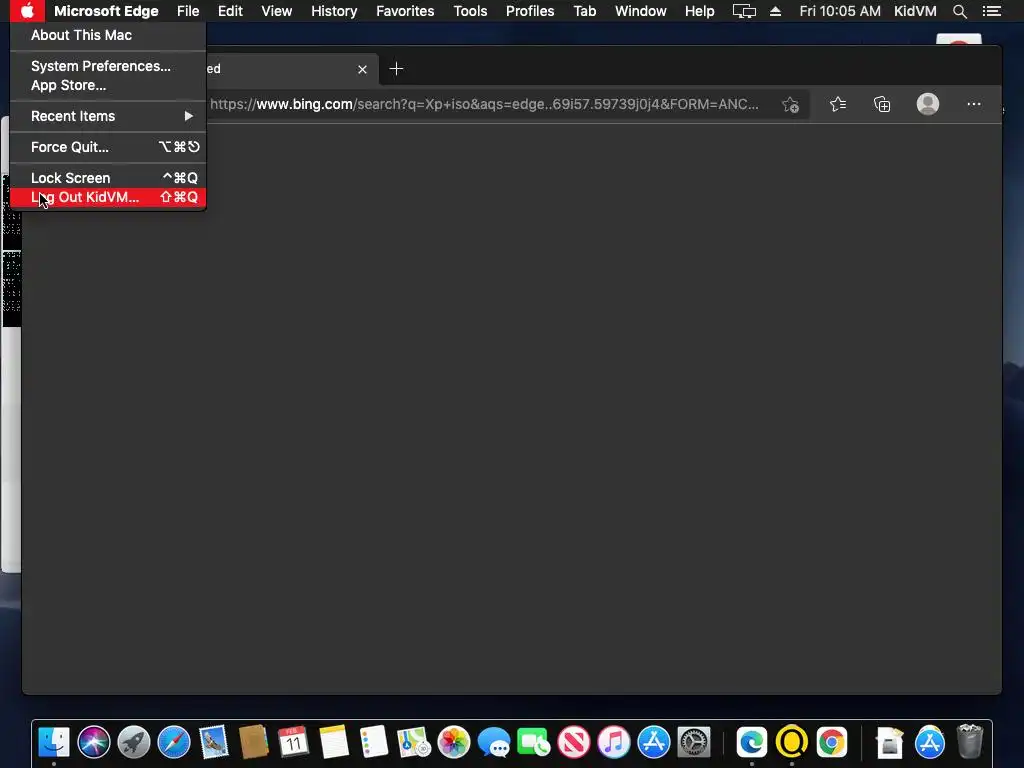This screenshot has height=768, width=1024.
Task: Open the Window menu
Action: [641, 11]
